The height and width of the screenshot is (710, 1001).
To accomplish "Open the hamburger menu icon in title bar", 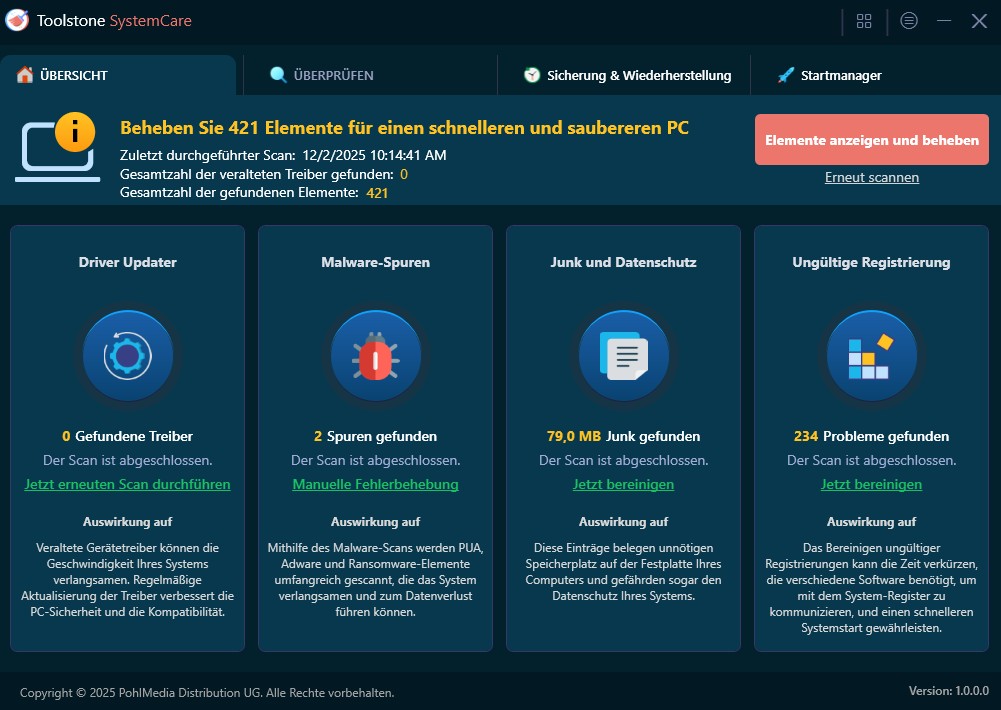I will point(908,21).
